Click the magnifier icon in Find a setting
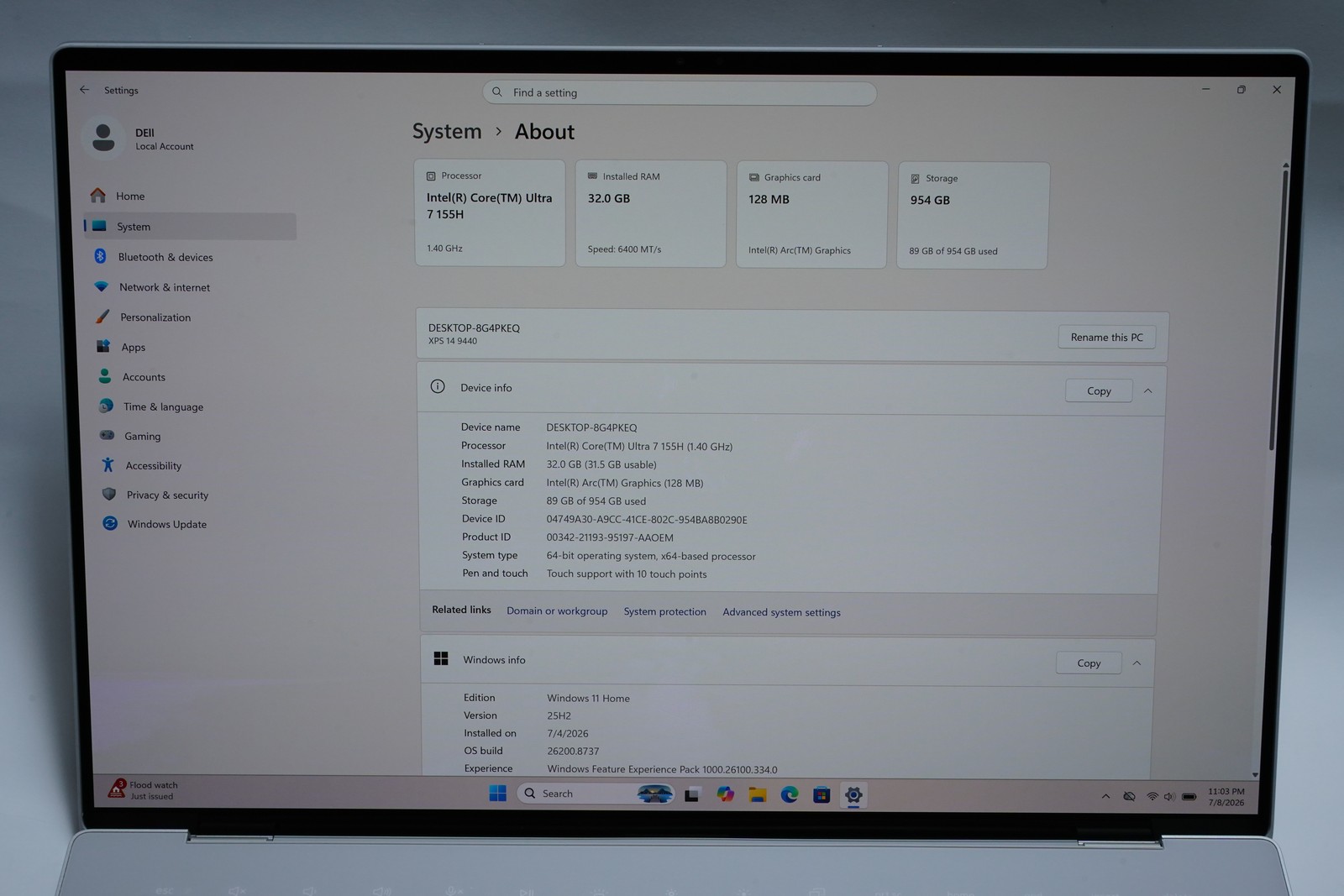Screen dimensions: 1344x896 [497, 92]
